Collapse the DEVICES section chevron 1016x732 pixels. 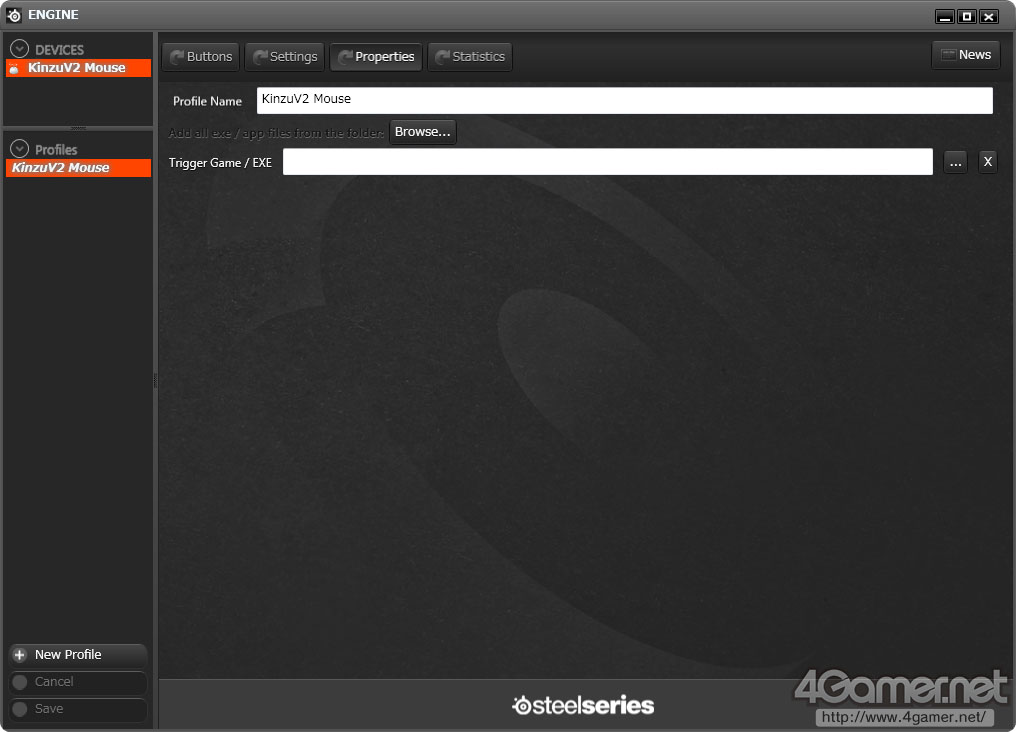click(19, 49)
